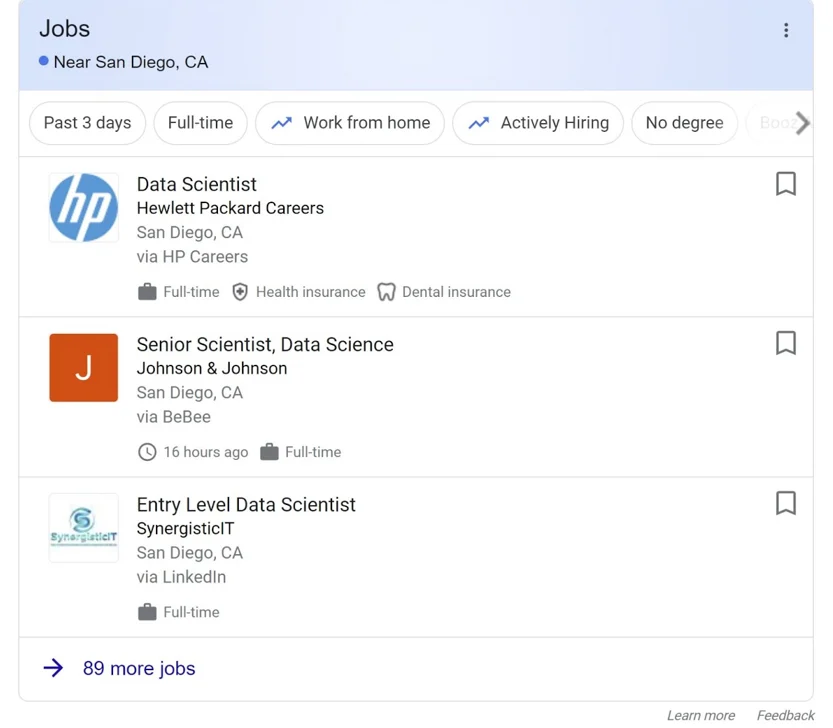
Task: Enable the Past 3 days filter
Action: click(x=87, y=122)
